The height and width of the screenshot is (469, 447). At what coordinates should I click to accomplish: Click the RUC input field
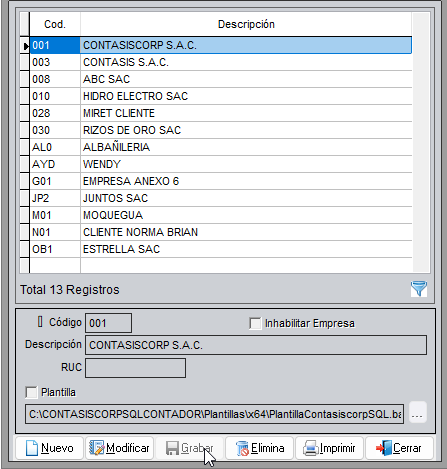pos(135,368)
